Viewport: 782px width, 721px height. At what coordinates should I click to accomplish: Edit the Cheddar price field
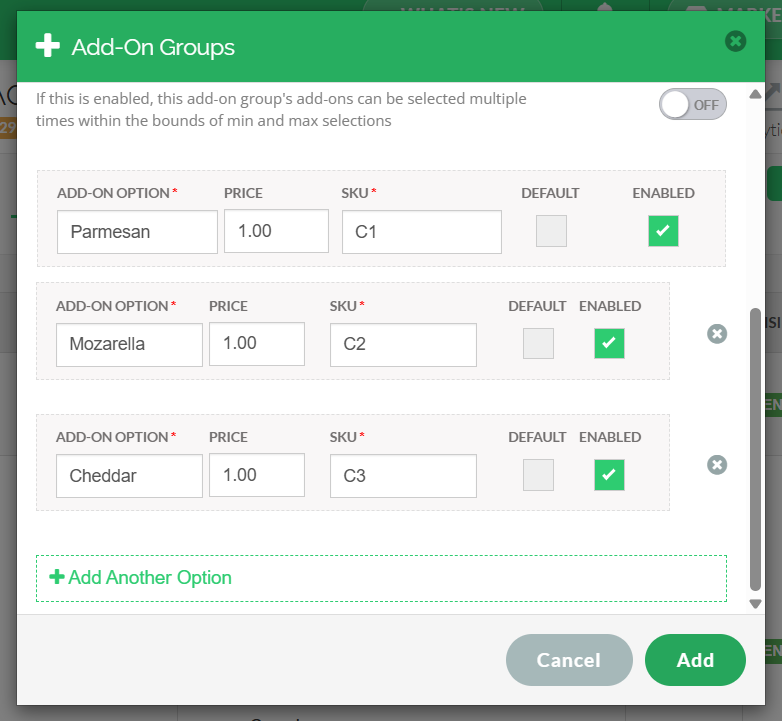(x=257, y=475)
